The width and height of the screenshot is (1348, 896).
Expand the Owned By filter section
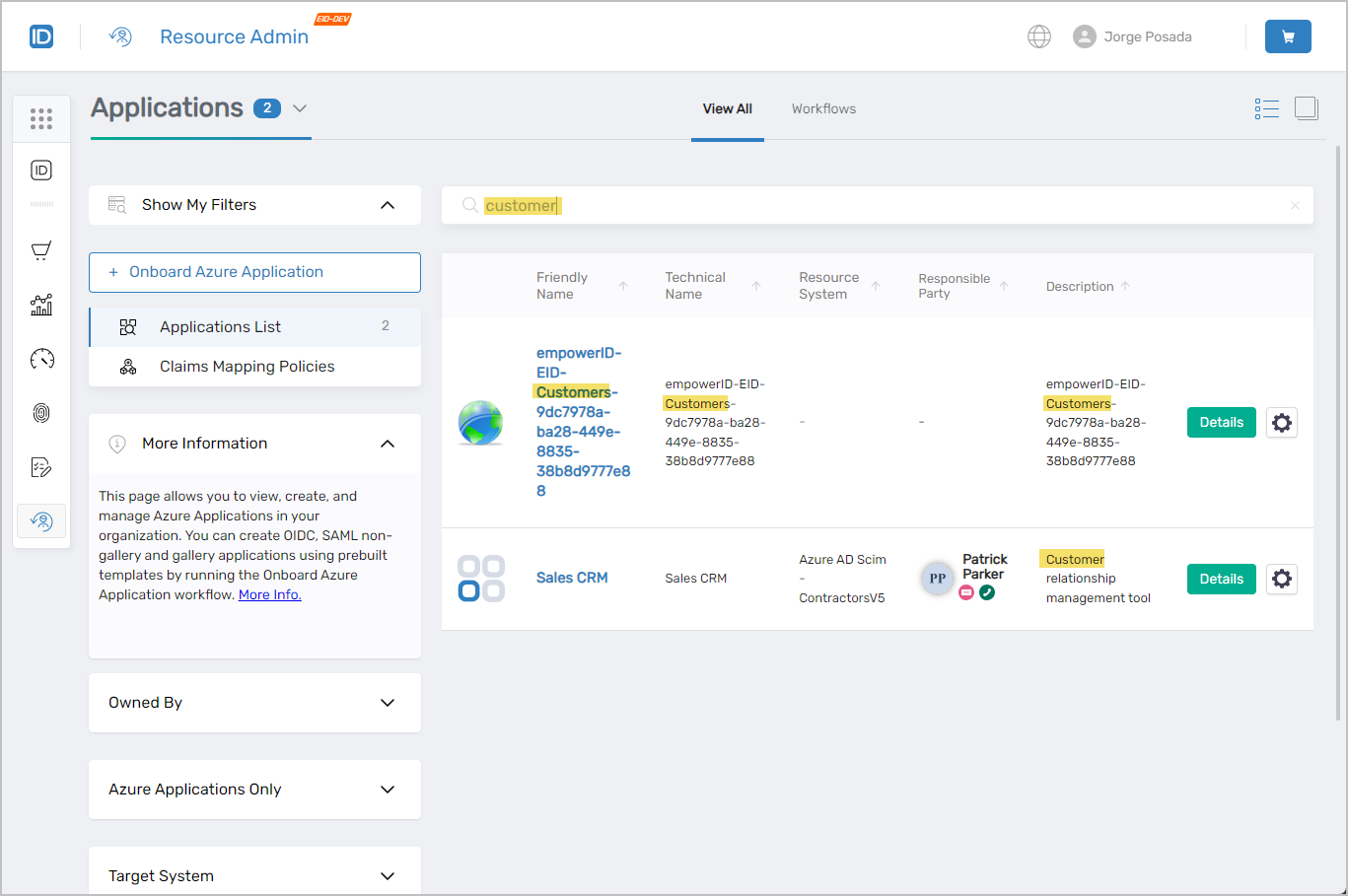click(388, 702)
